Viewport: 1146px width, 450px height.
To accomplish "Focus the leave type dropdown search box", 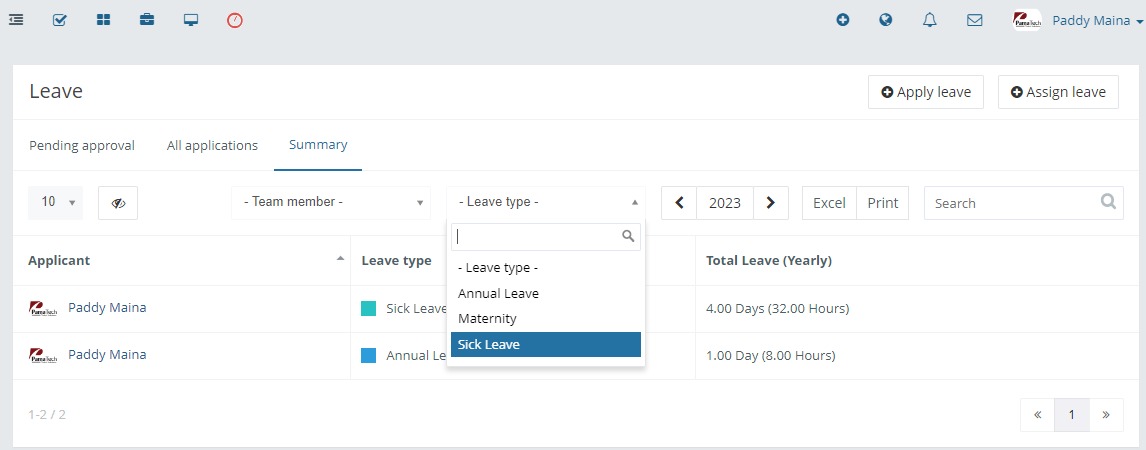I will pyautogui.click(x=545, y=237).
